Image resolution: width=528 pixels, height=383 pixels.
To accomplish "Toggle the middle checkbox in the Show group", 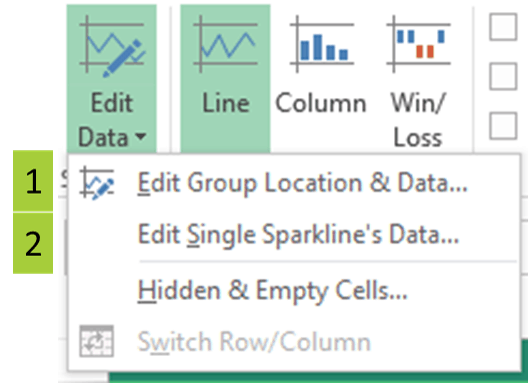I will (x=503, y=76).
